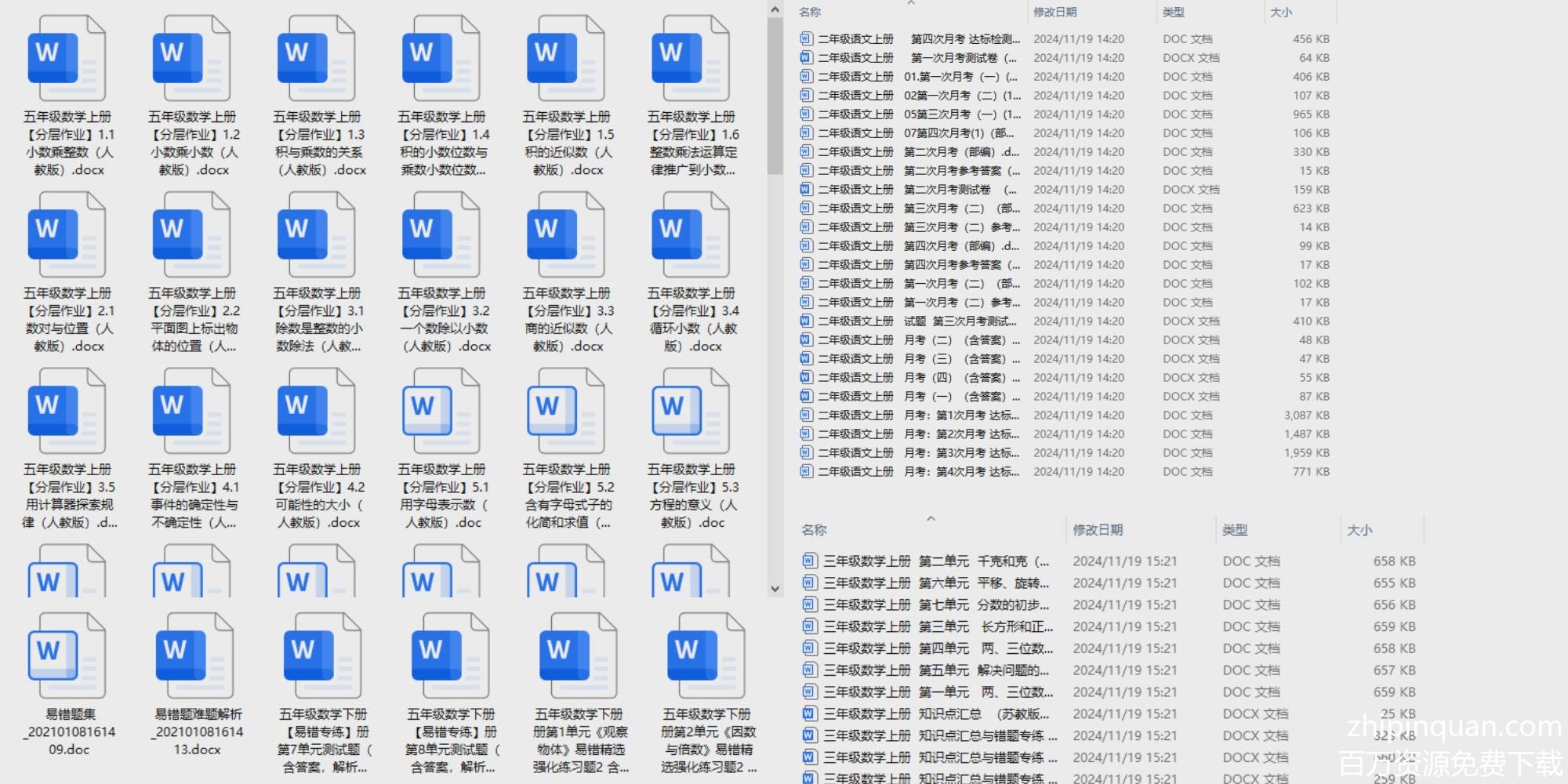Open the 5.1 用字母表示数 doc icon
Viewport: 1568px width, 784px height.
(x=441, y=412)
